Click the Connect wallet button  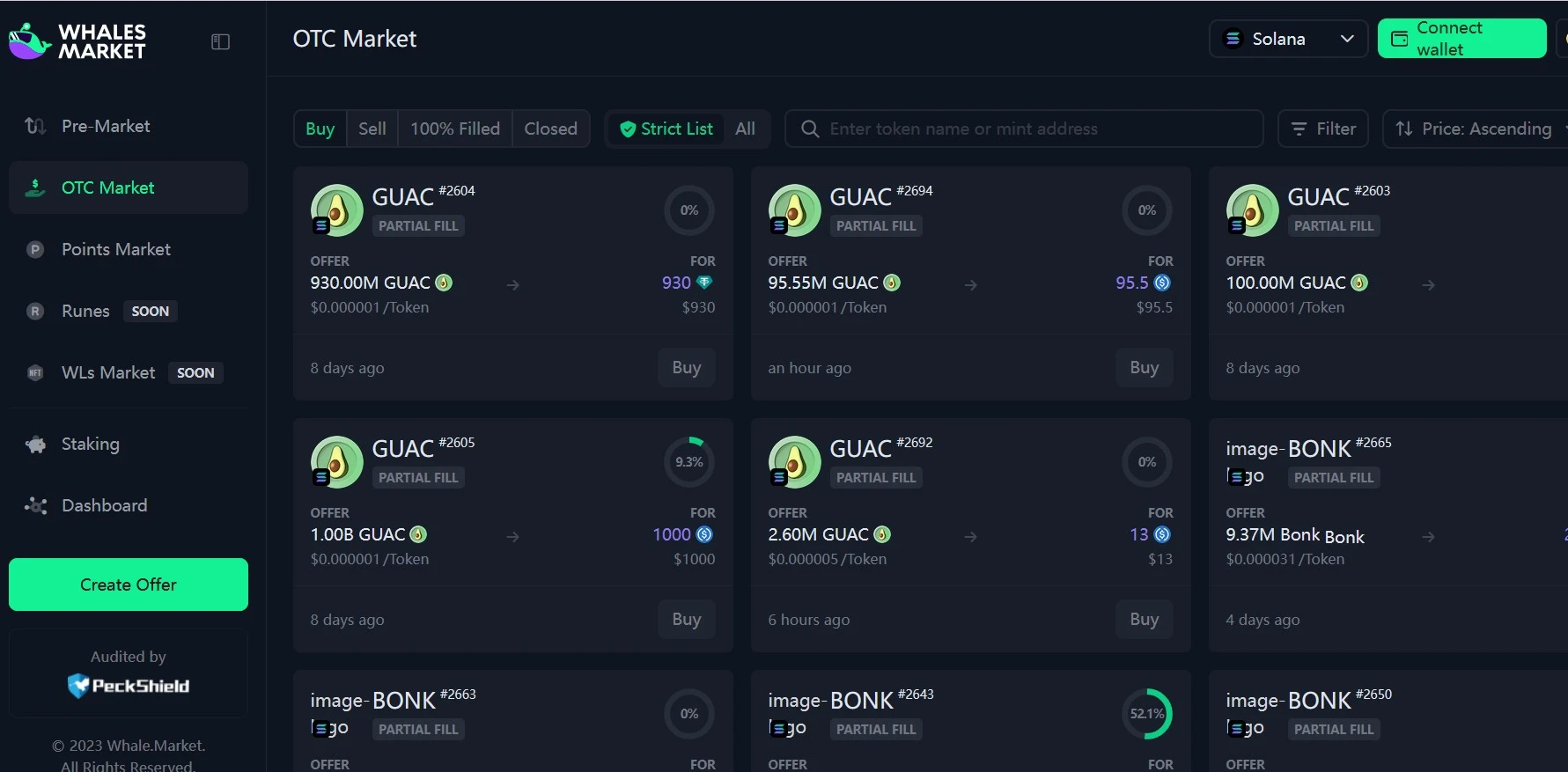(x=1461, y=39)
